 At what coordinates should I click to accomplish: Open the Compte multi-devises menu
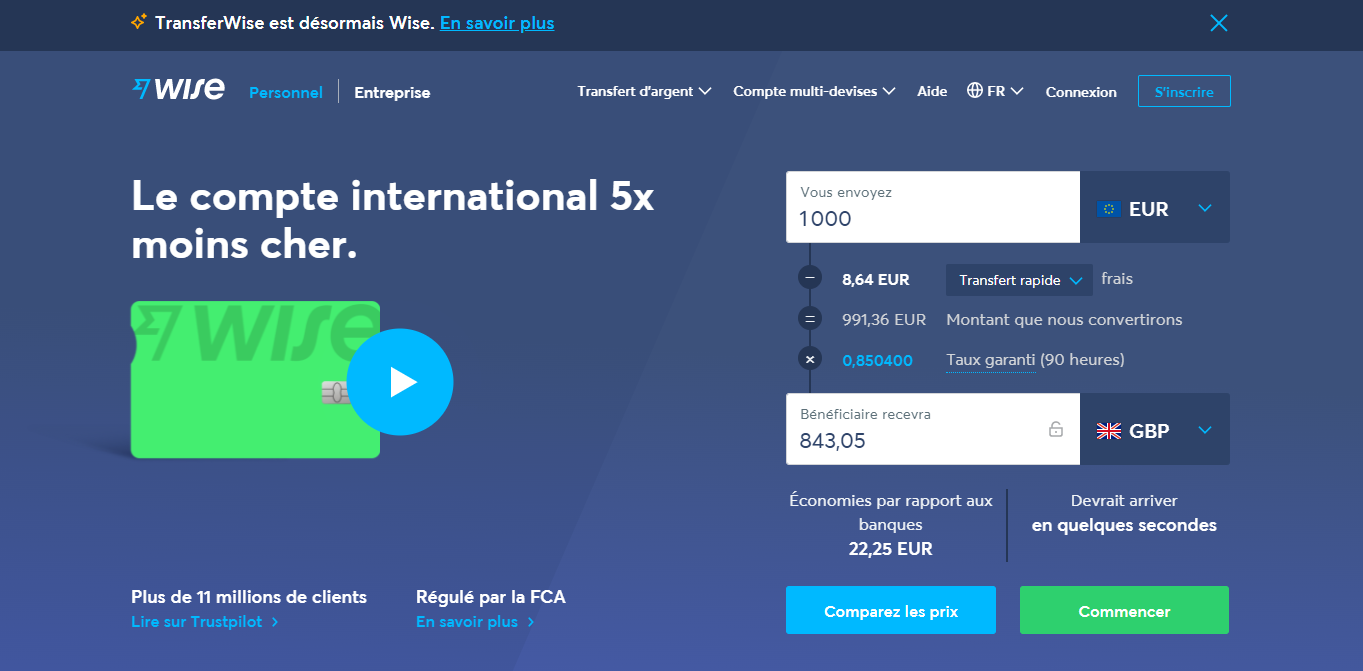[x=813, y=91]
